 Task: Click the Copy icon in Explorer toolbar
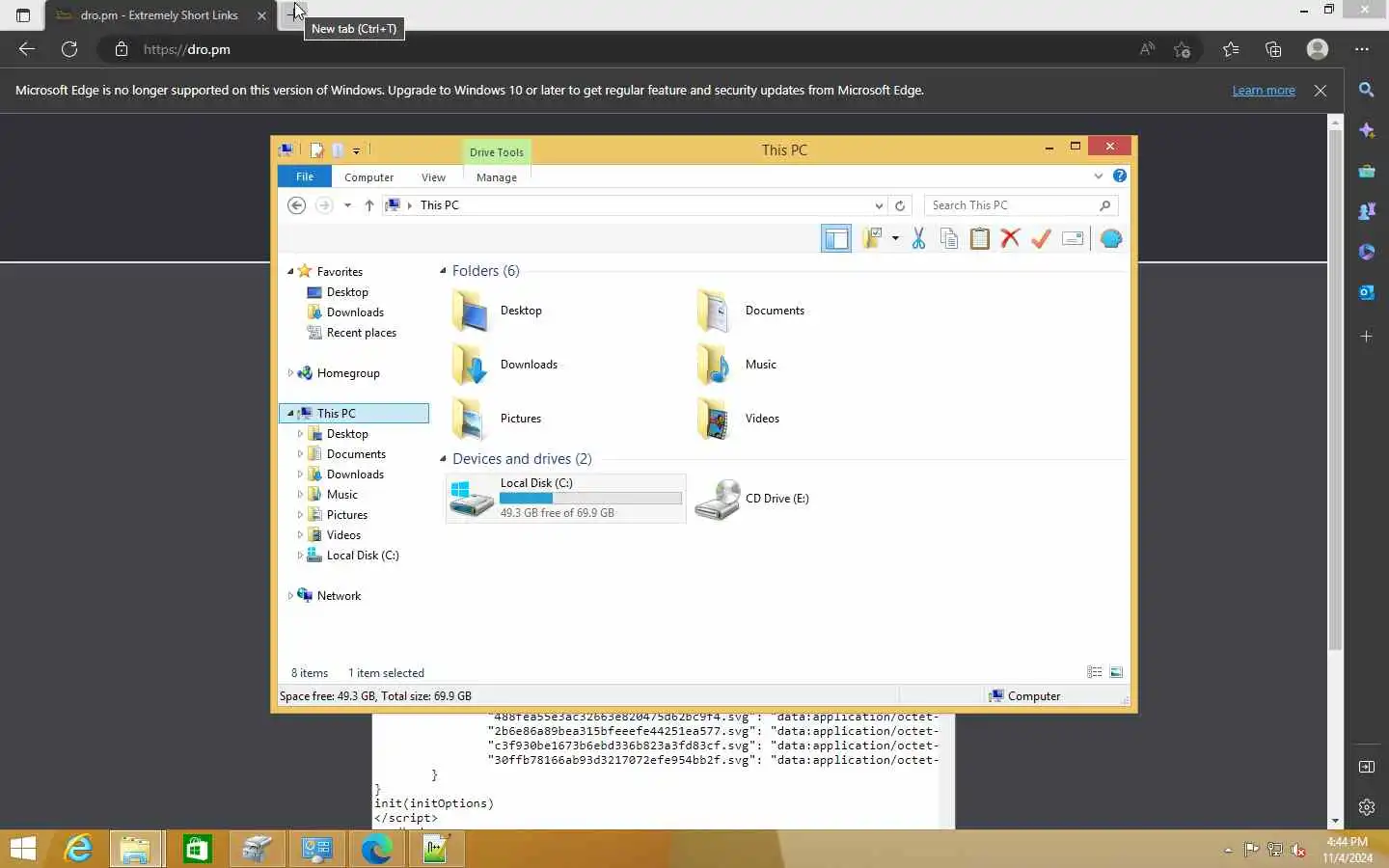949,238
